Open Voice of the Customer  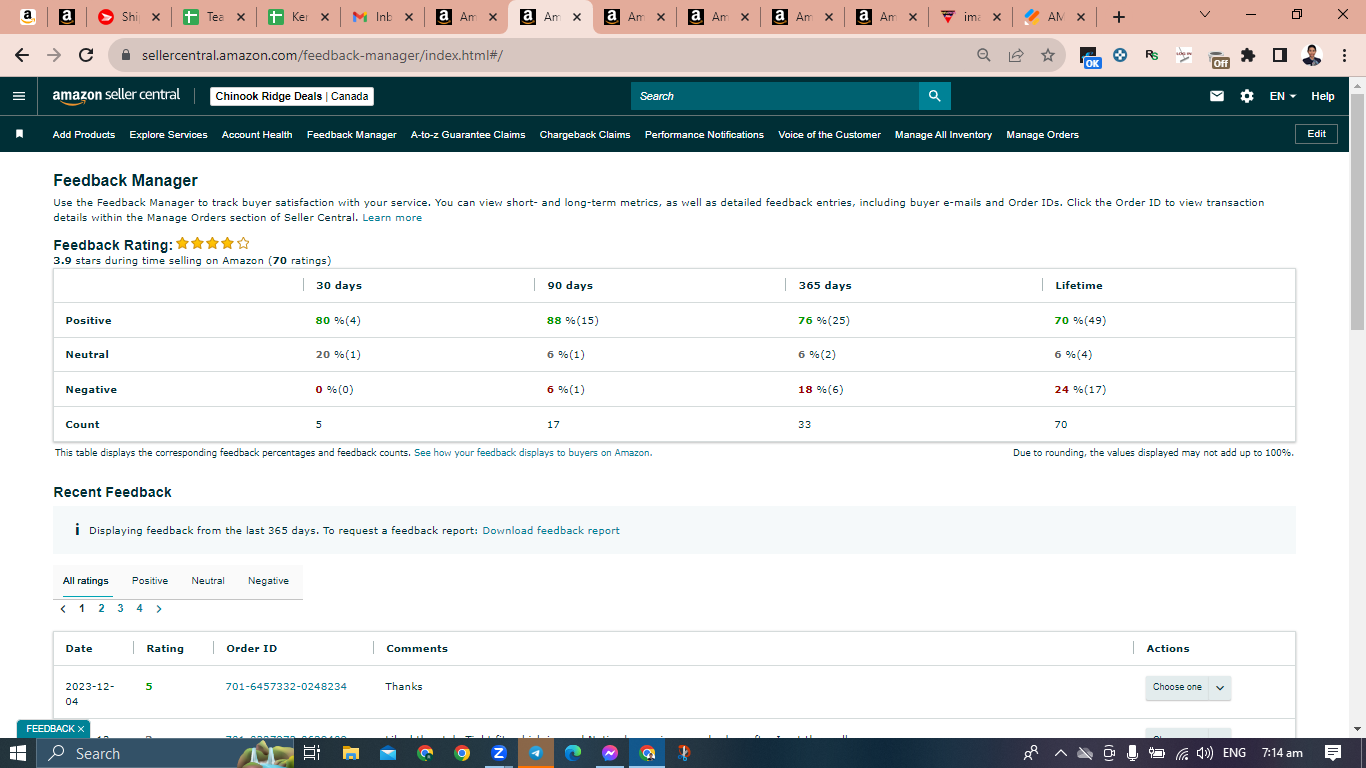tap(829, 134)
